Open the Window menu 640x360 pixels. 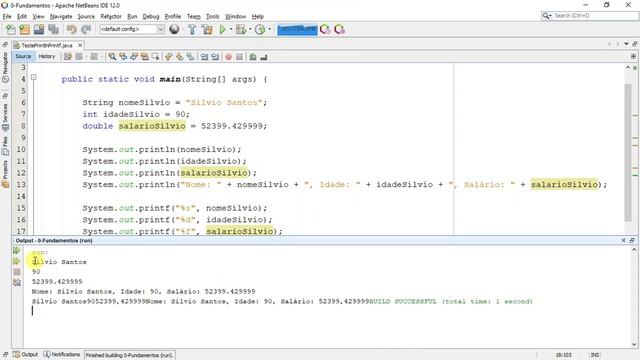236,16
